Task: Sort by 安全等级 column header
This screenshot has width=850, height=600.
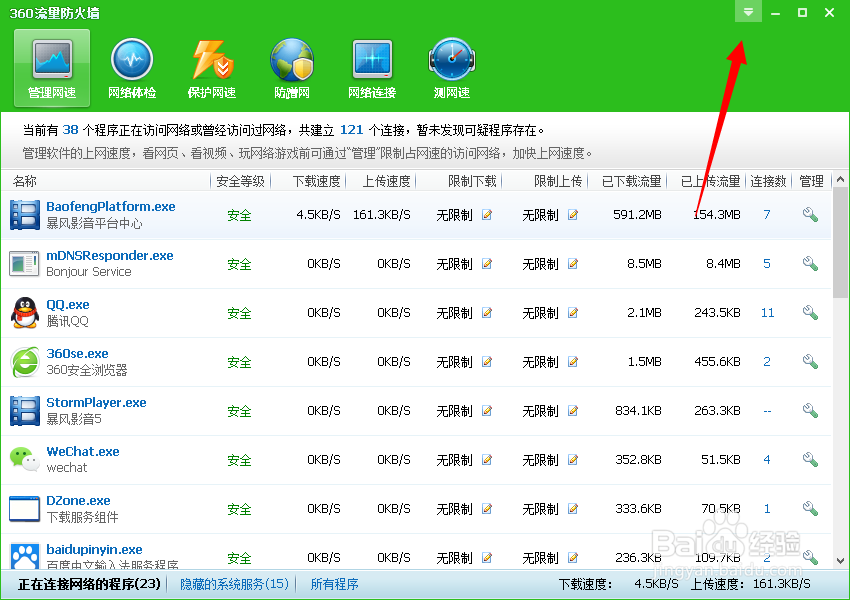Action: 240,181
